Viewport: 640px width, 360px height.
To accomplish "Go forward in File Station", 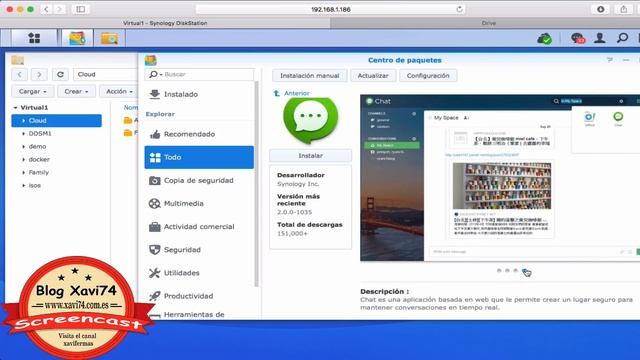I will tap(39, 74).
